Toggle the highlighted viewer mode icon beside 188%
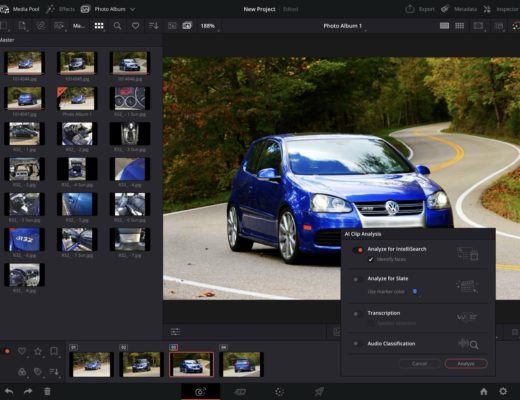Screen dimensions: 520x400 [x=187, y=26]
